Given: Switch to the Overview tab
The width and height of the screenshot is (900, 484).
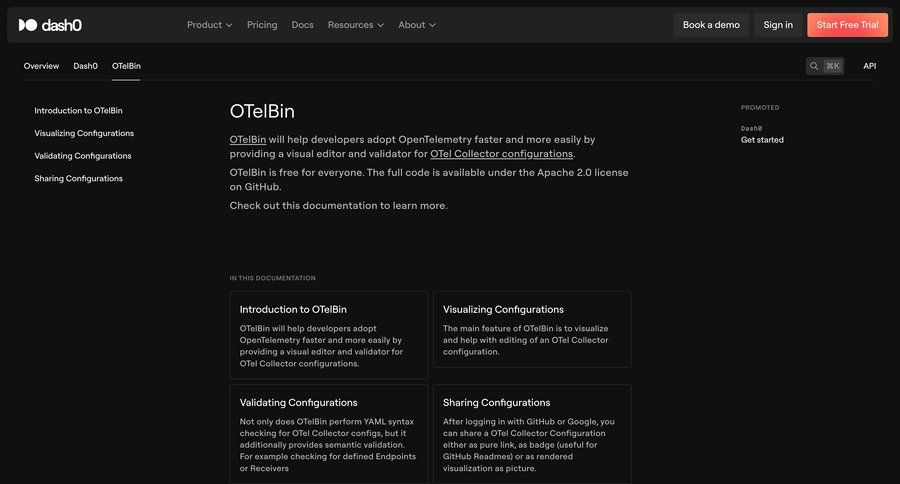Looking at the screenshot, I should pos(41,66).
